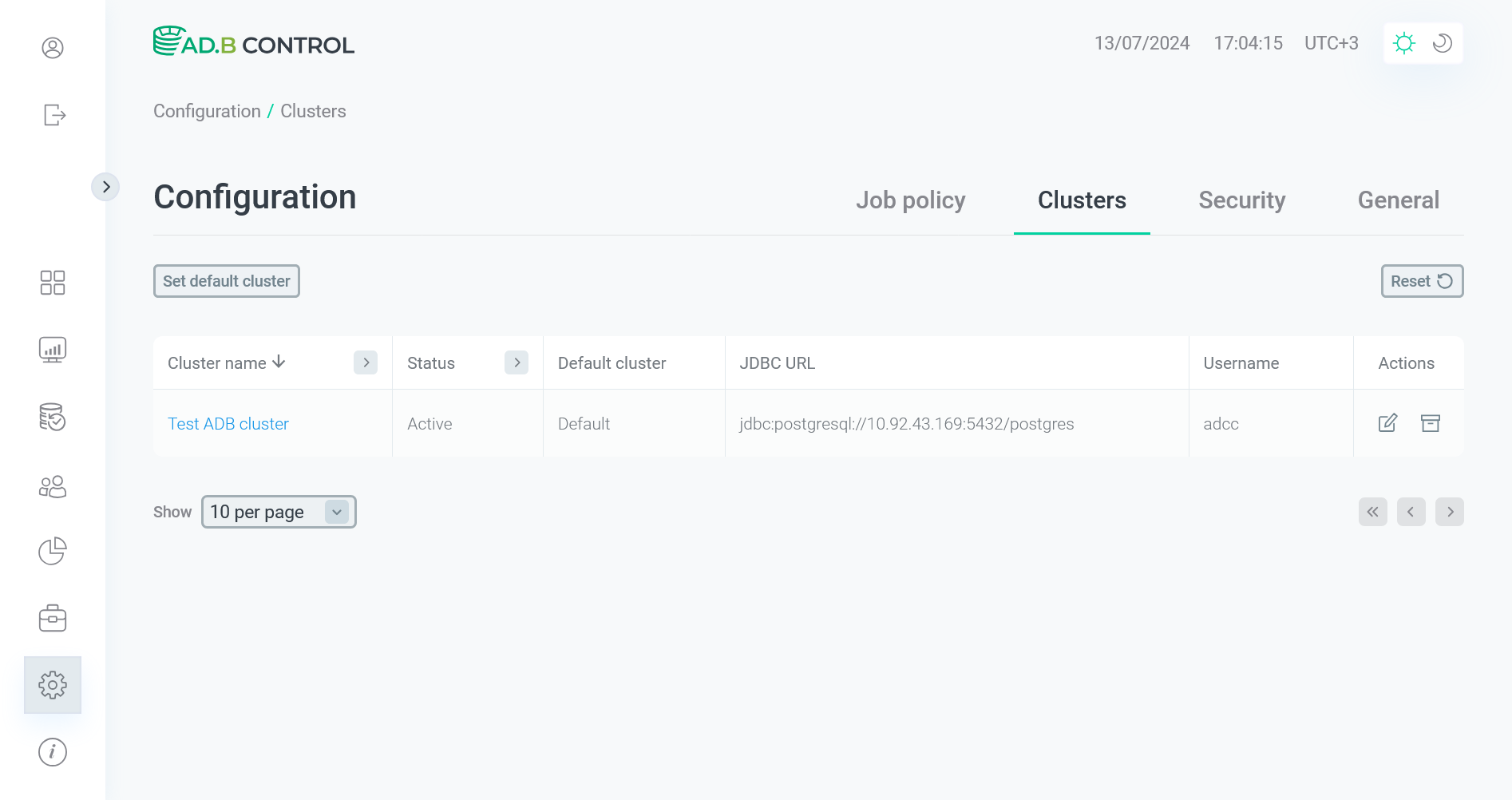Click the logout icon in the sidebar
This screenshot has height=800, width=1512.
pos(53,116)
